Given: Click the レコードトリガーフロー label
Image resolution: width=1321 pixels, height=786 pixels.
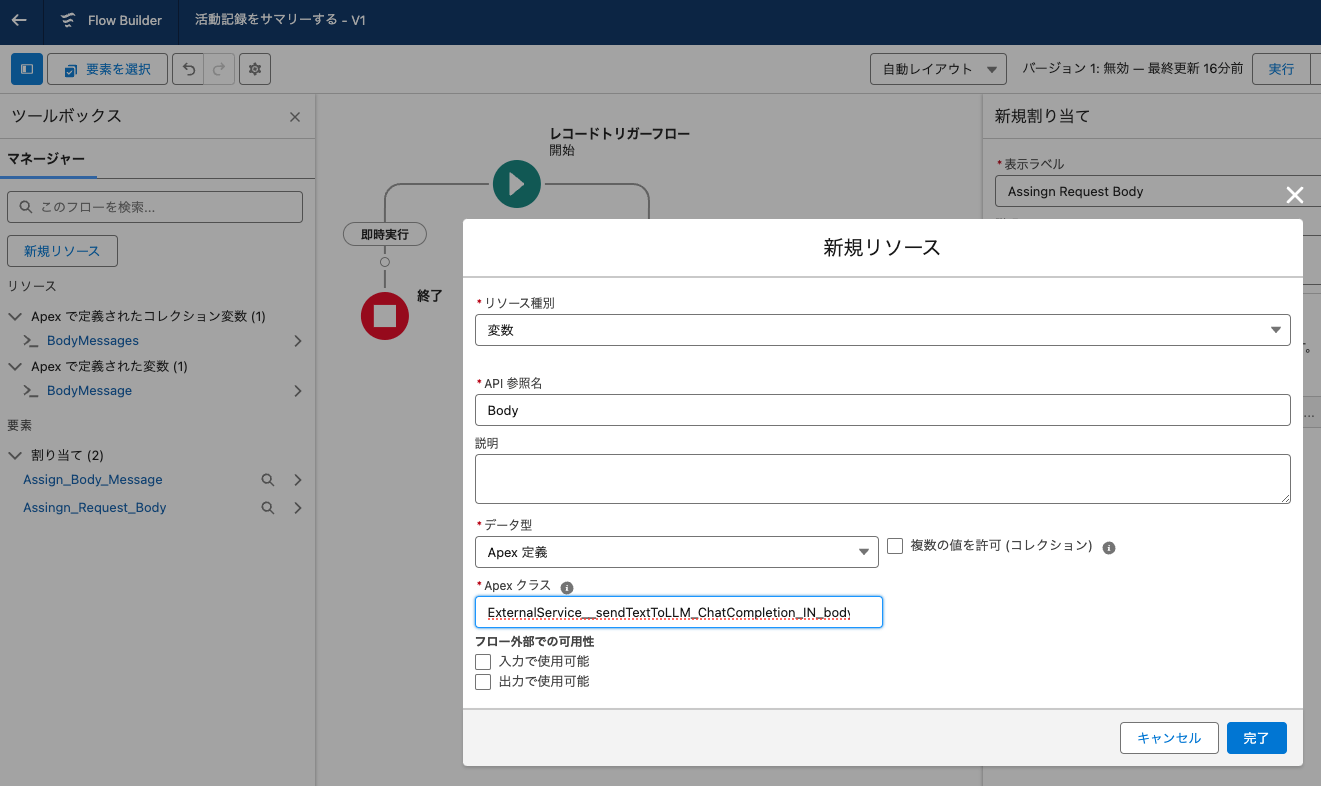Looking at the screenshot, I should click(x=620, y=133).
